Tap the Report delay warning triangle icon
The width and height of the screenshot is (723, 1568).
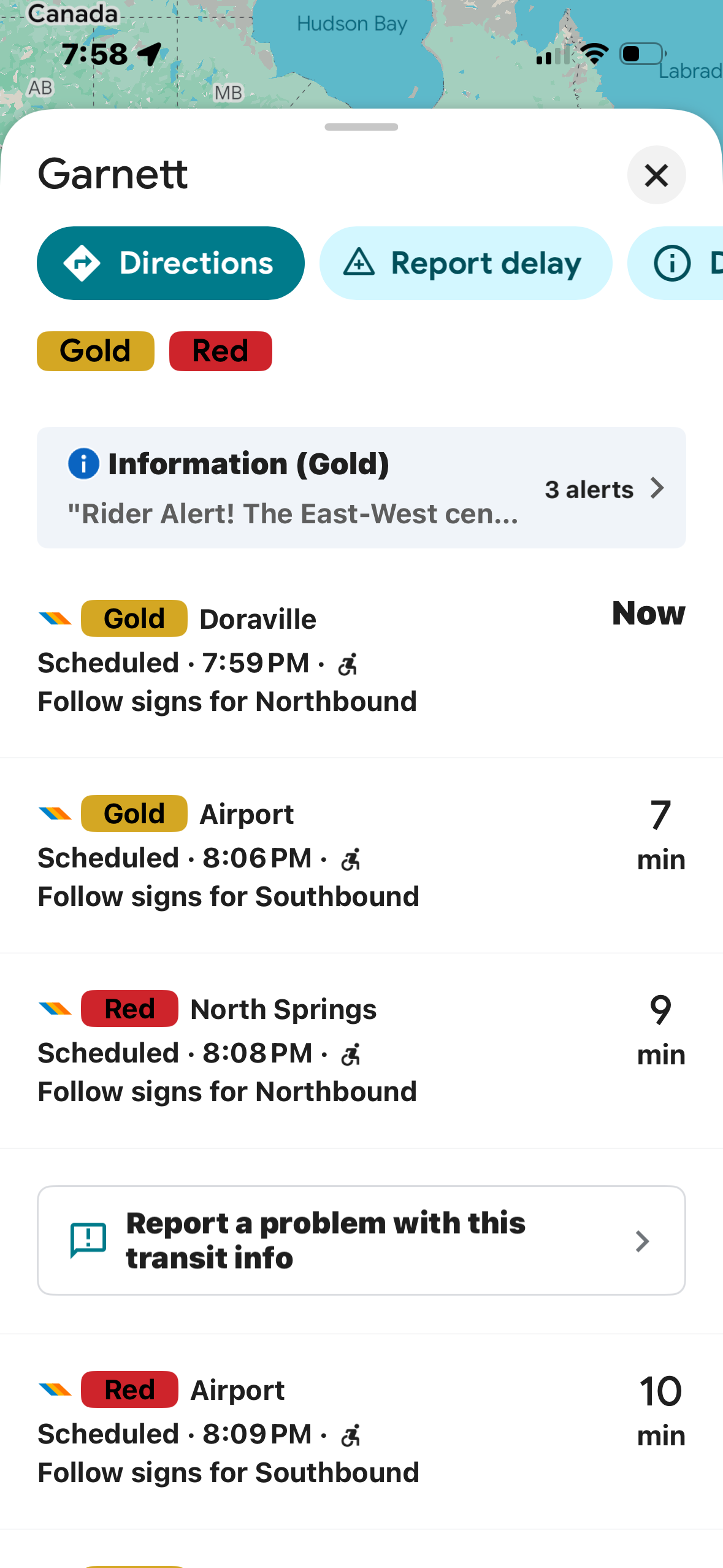(359, 263)
